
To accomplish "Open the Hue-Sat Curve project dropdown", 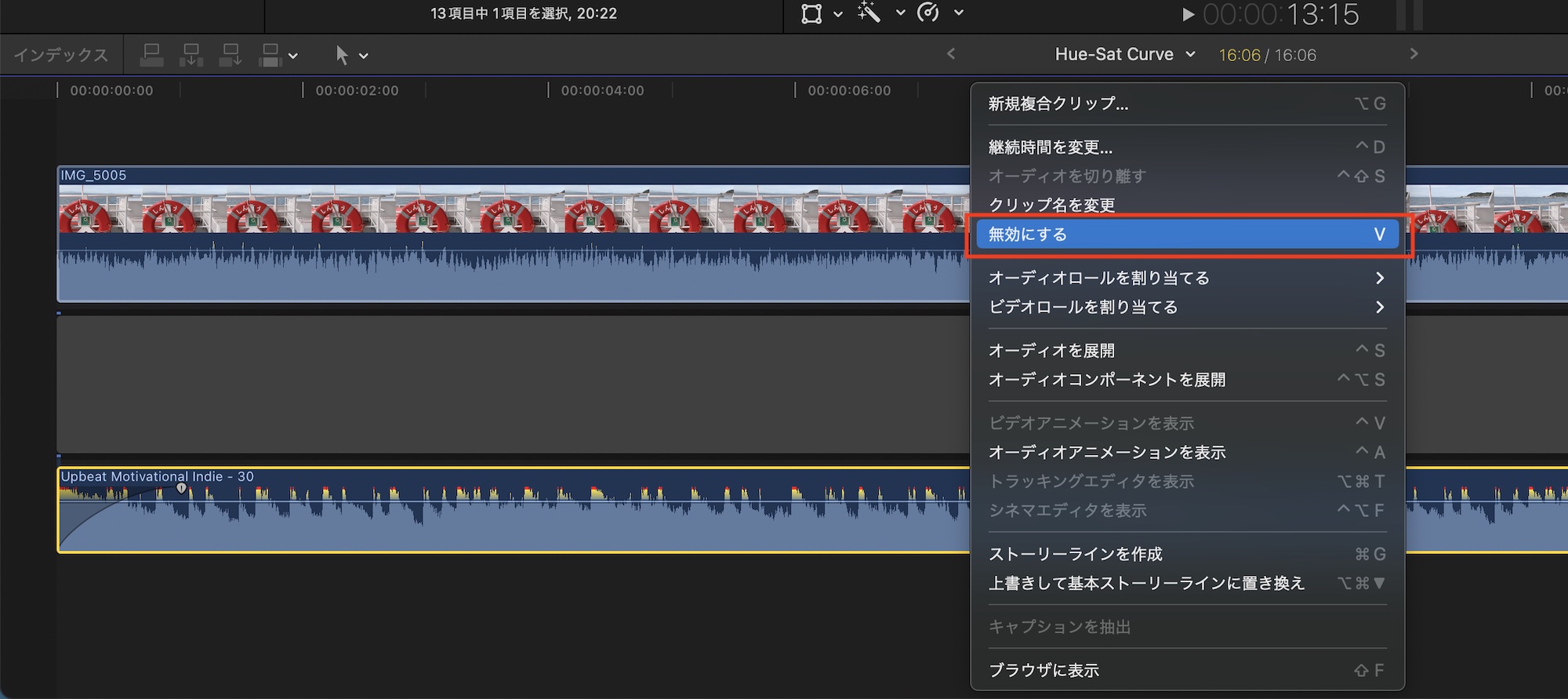I will [1125, 54].
